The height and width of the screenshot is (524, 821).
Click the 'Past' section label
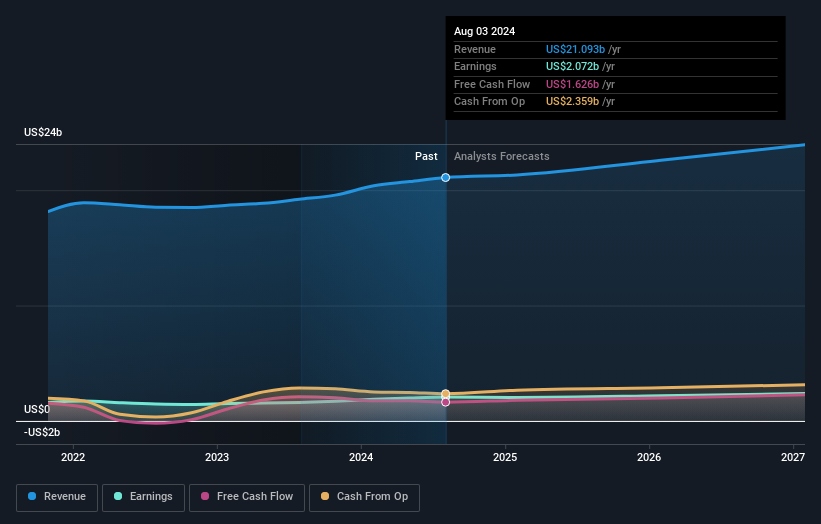426,157
